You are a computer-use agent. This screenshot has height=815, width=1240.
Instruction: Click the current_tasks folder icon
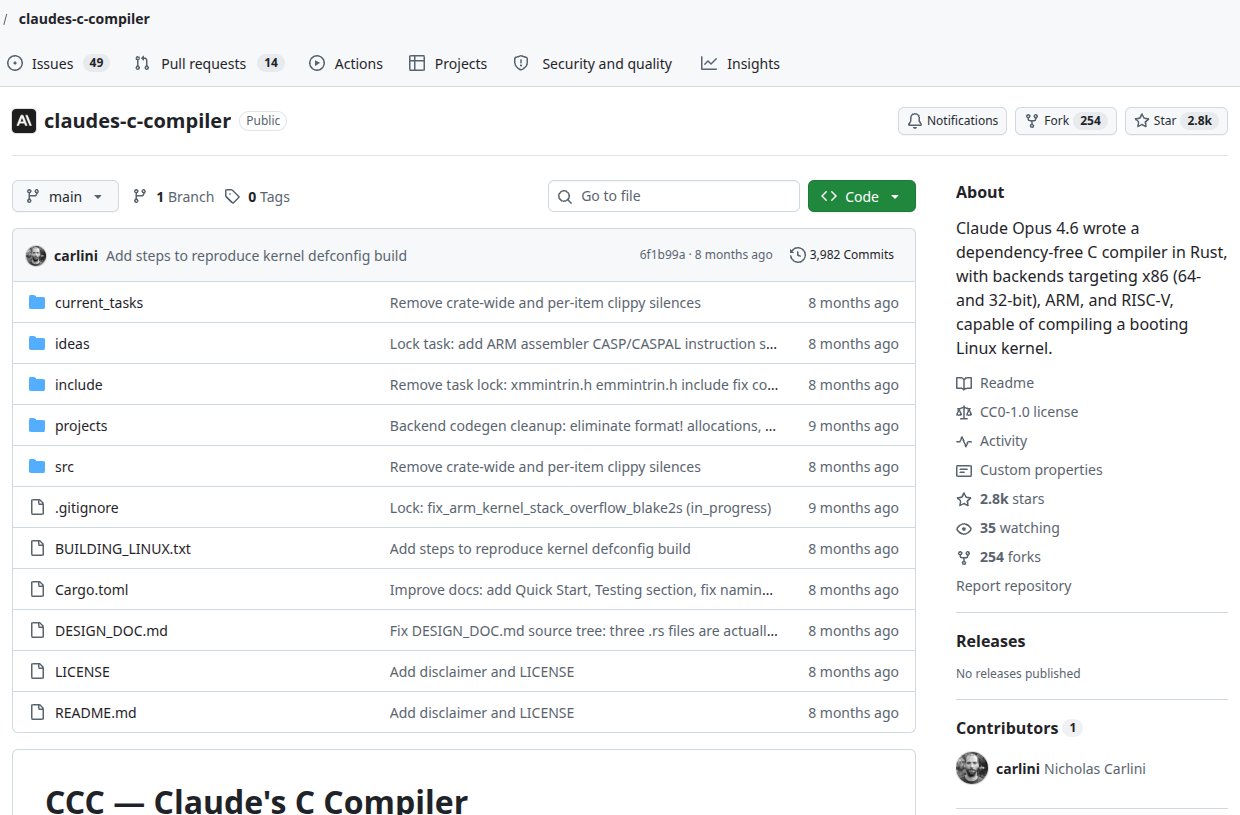pos(37,302)
